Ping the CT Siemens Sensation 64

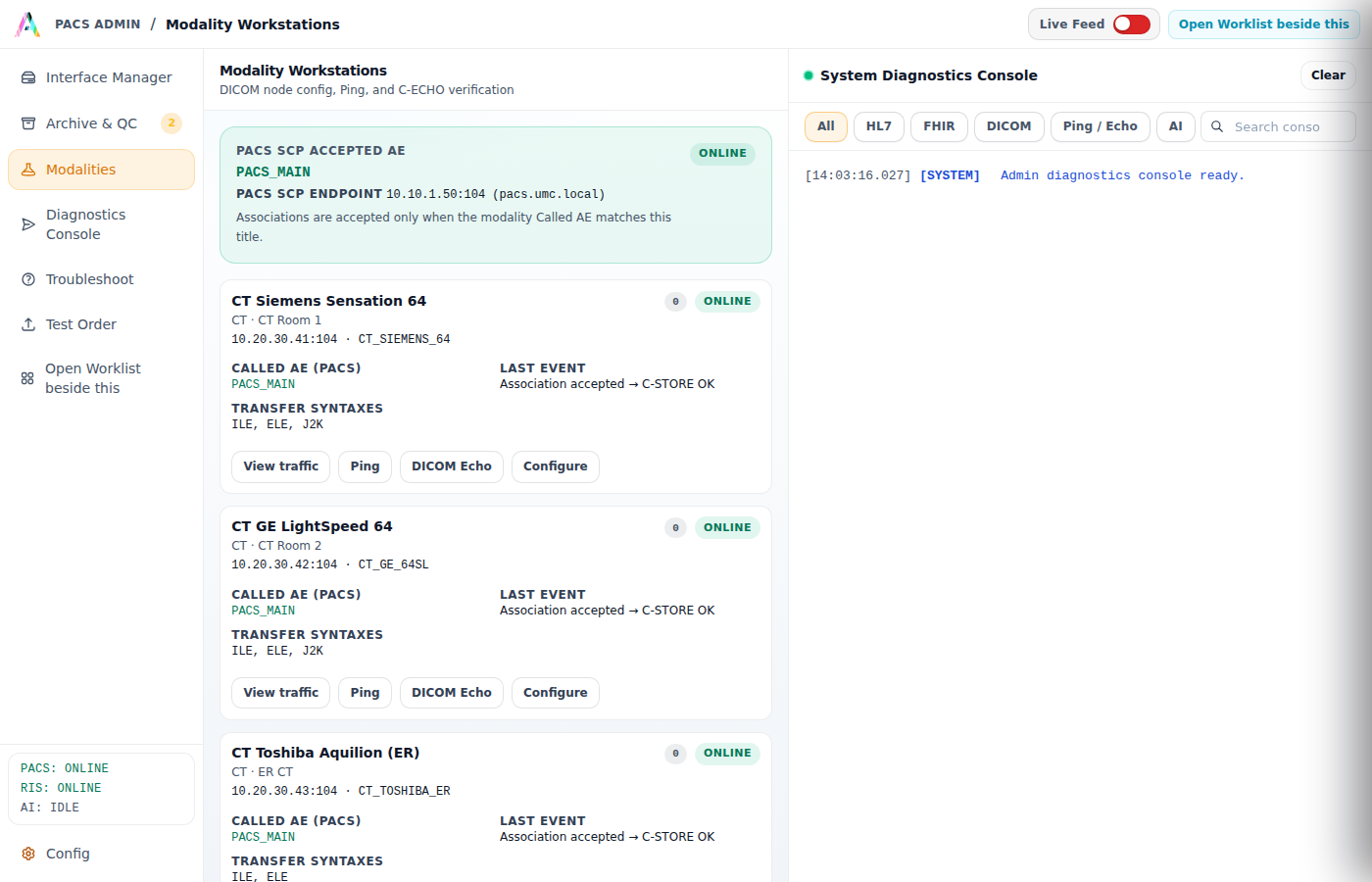point(365,466)
